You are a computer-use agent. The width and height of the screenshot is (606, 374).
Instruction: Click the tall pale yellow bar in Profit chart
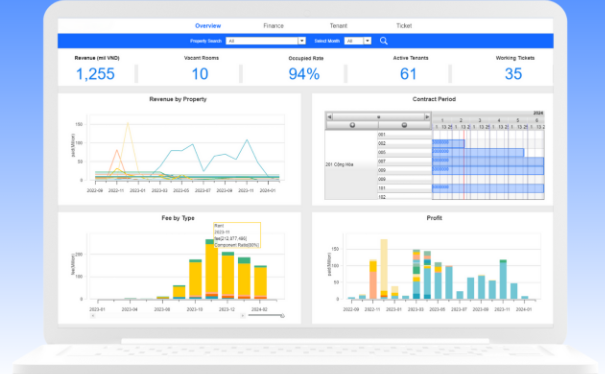pyautogui.click(x=384, y=265)
